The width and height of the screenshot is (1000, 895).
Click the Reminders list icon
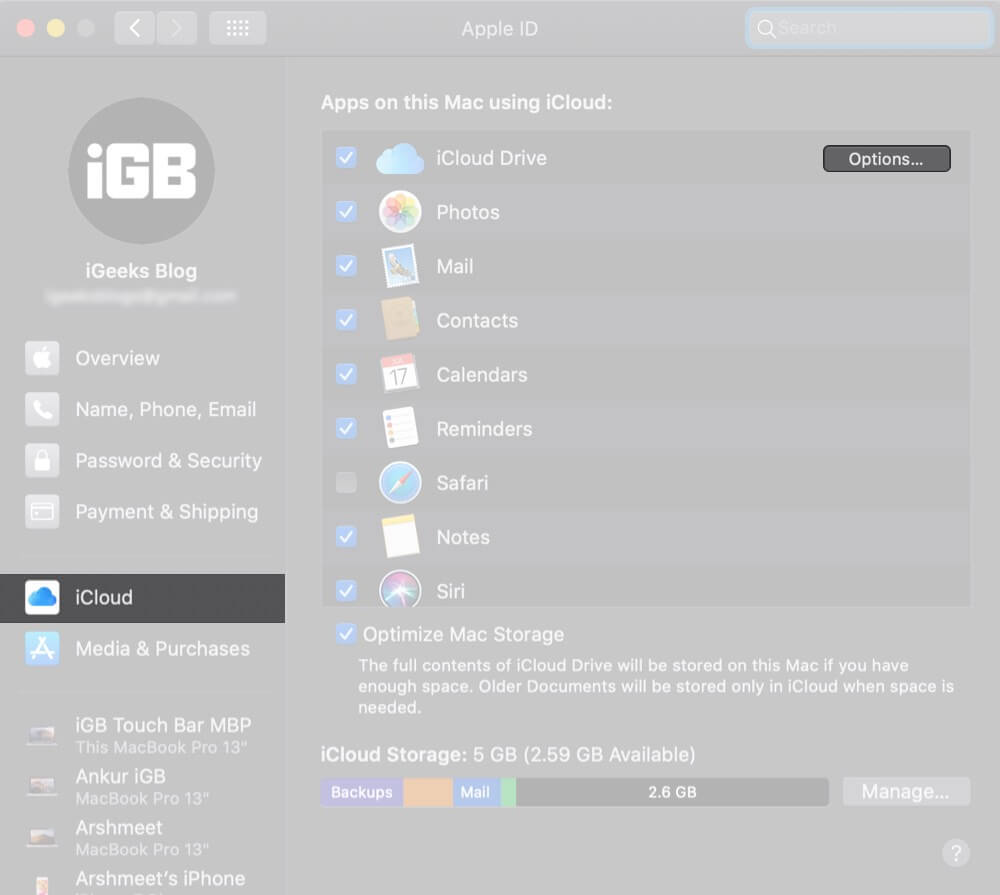(x=400, y=427)
